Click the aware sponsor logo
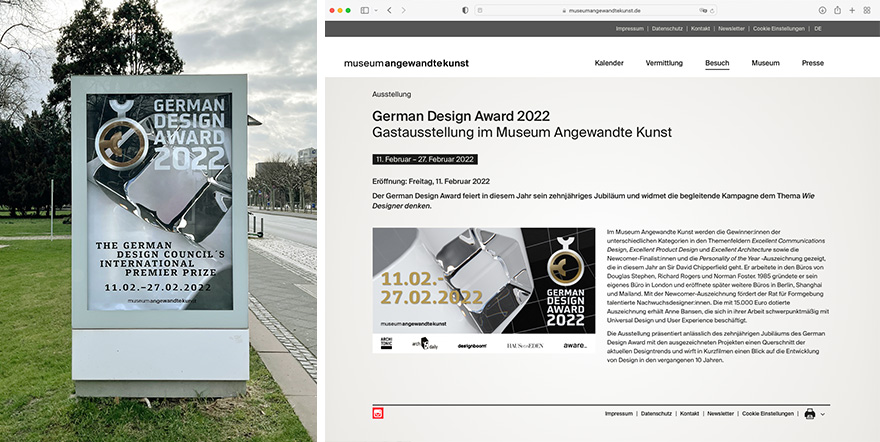880x442 pixels. coord(575,345)
